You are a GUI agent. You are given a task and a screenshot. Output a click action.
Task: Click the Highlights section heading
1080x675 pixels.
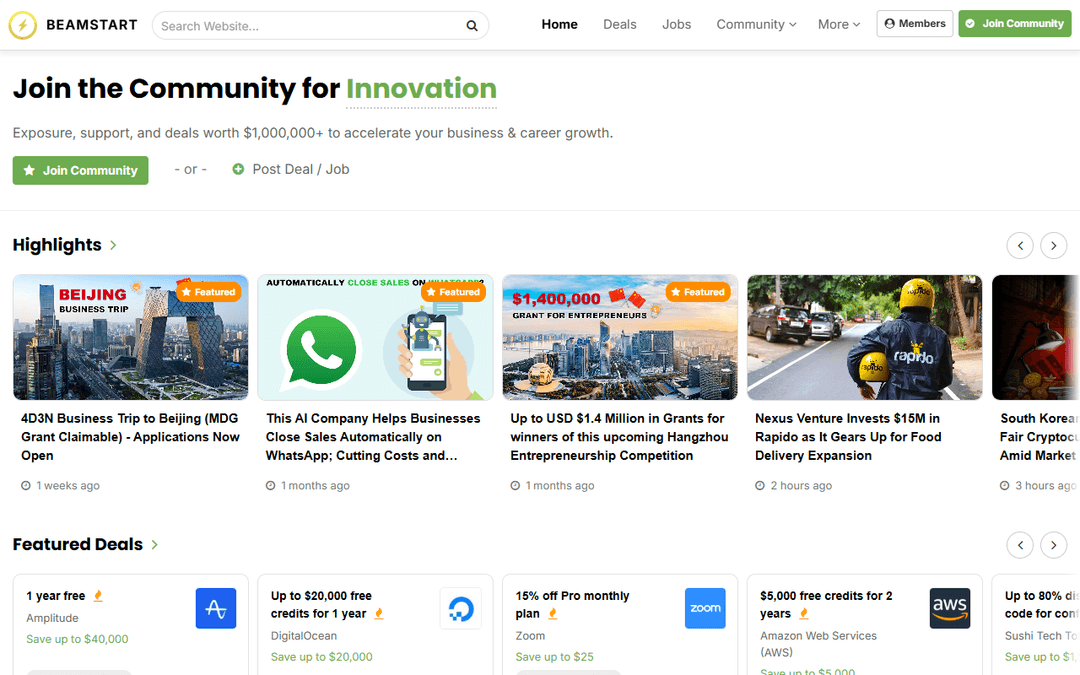tap(57, 245)
